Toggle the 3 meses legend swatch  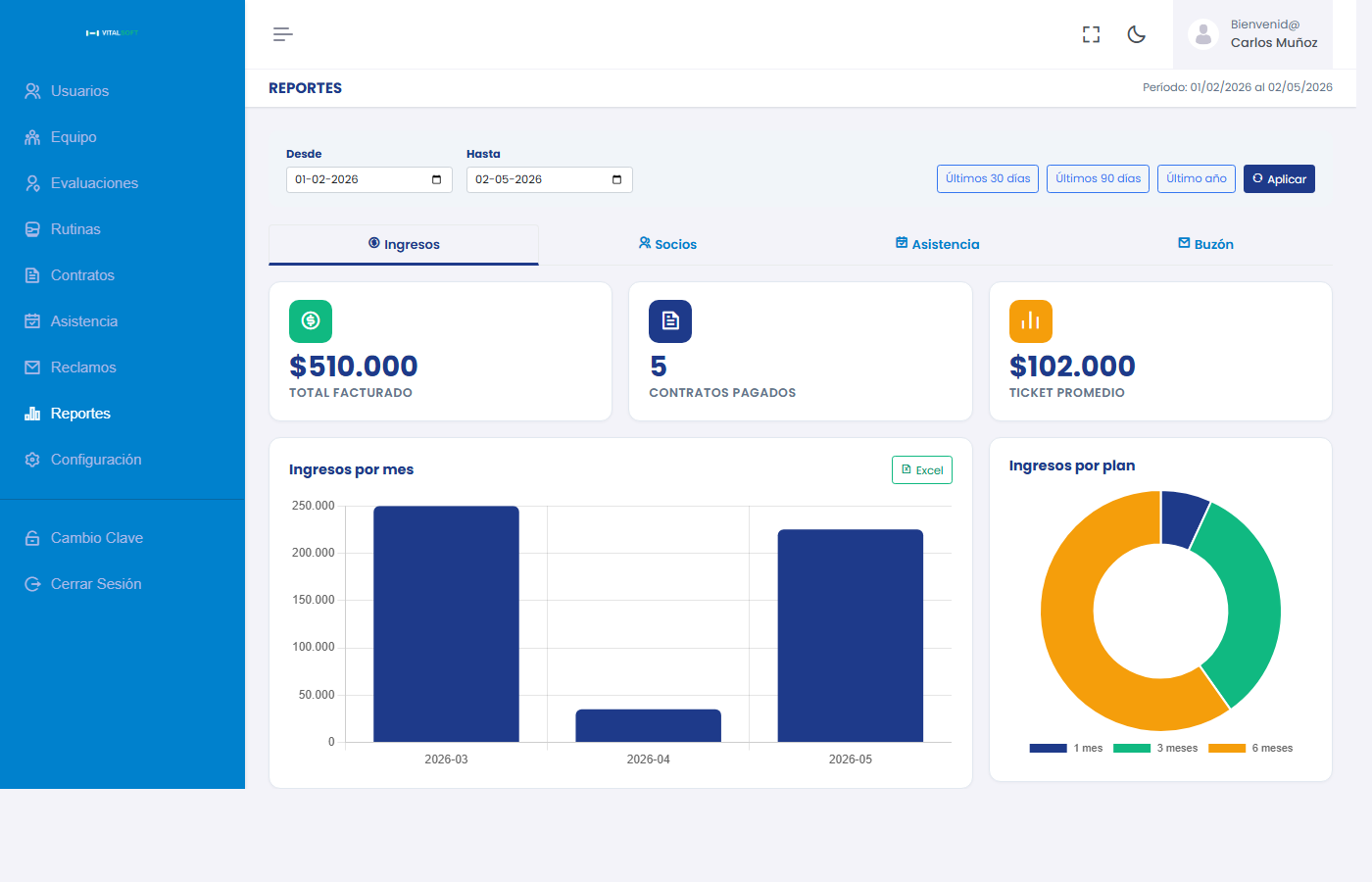click(1132, 748)
